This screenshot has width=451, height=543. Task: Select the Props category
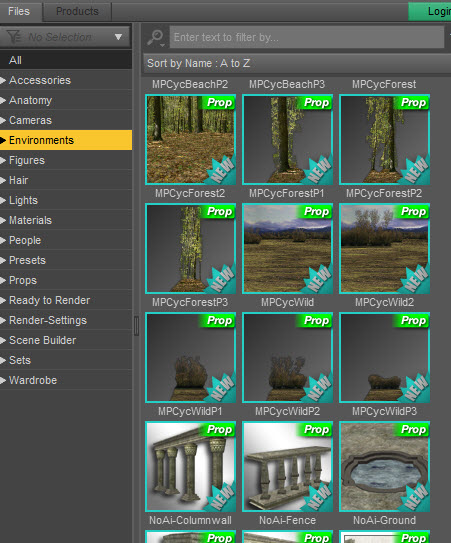[x=66, y=281]
